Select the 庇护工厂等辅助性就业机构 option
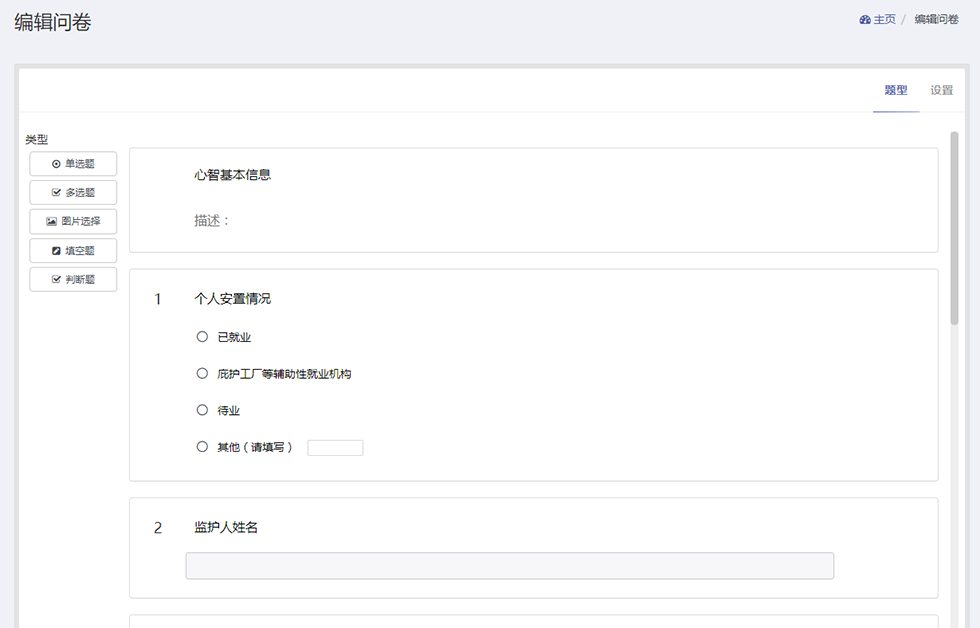 click(202, 373)
